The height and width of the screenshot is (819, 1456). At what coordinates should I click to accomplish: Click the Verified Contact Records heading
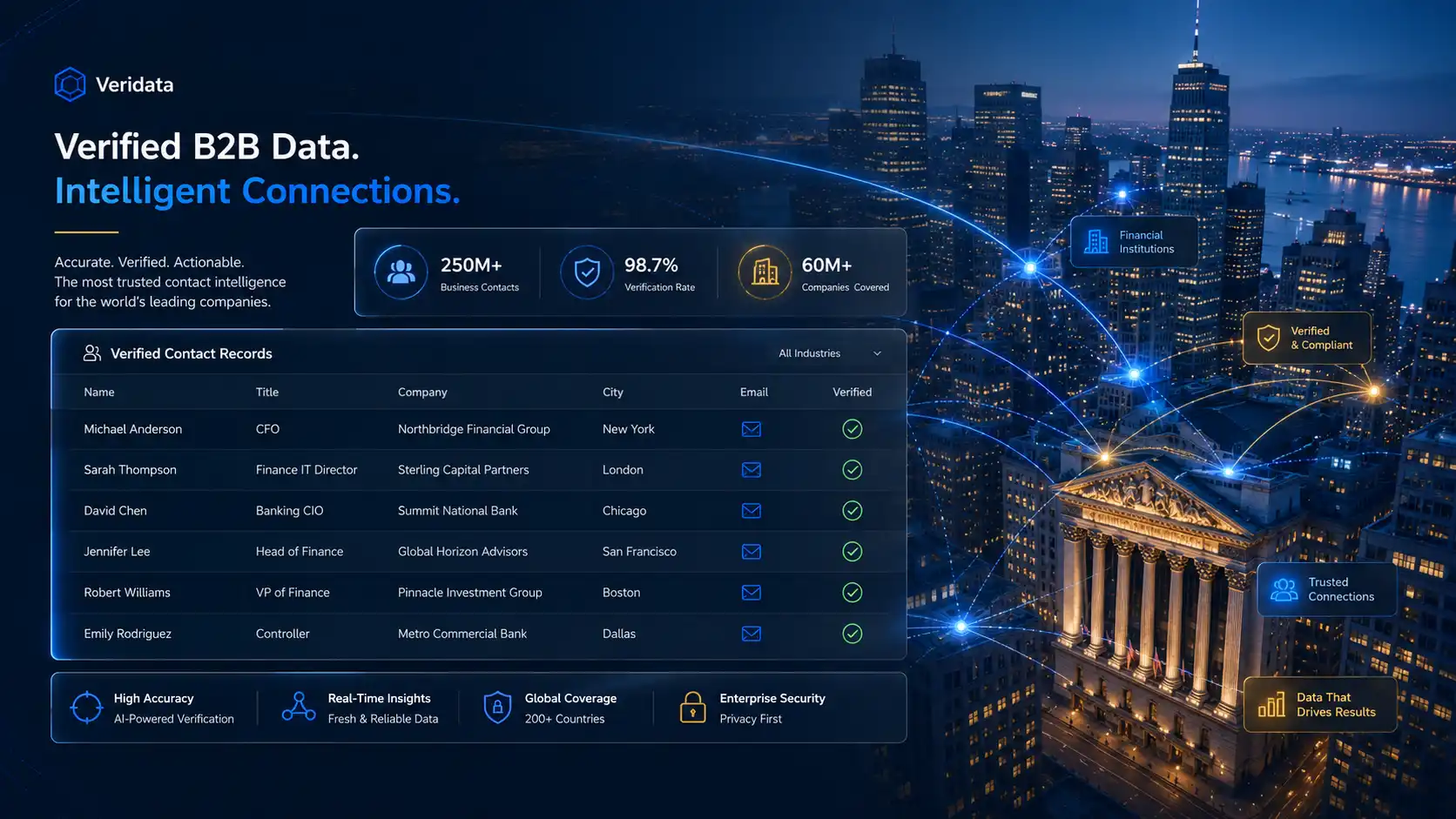point(192,353)
